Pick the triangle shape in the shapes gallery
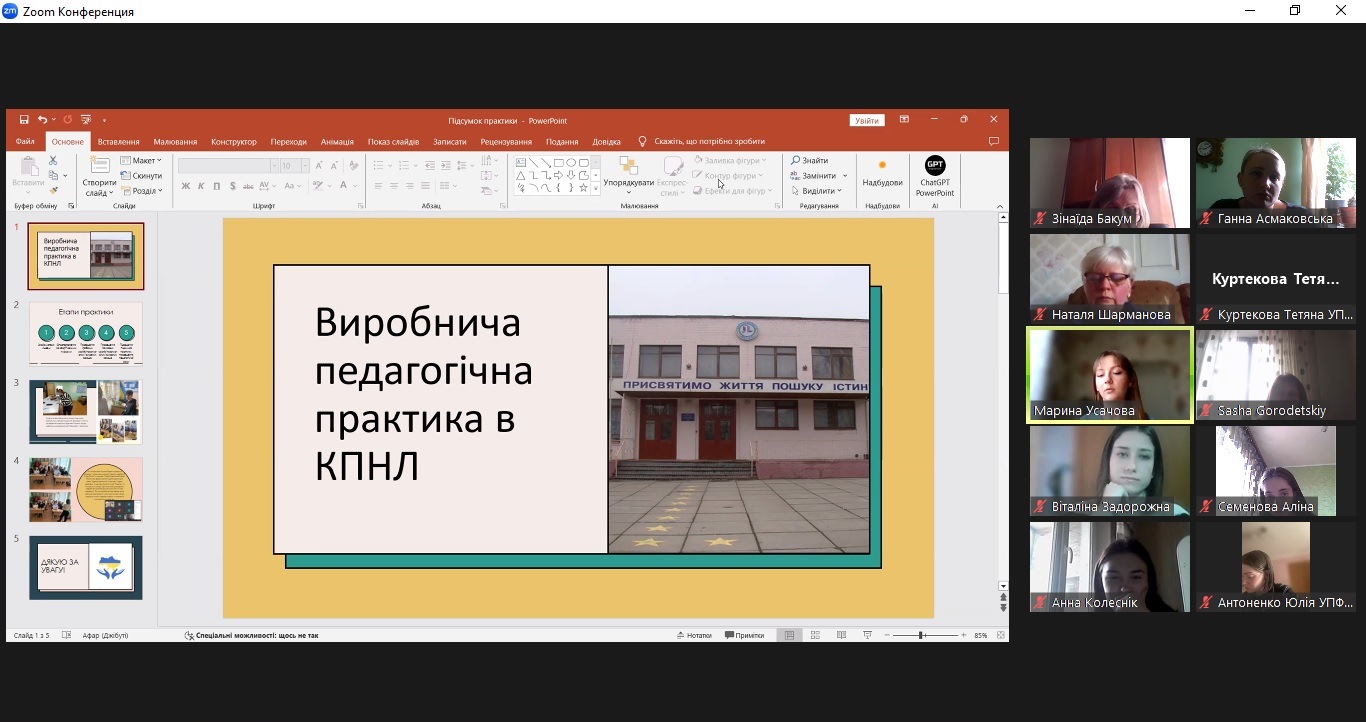The width and height of the screenshot is (1366, 722). click(x=521, y=175)
